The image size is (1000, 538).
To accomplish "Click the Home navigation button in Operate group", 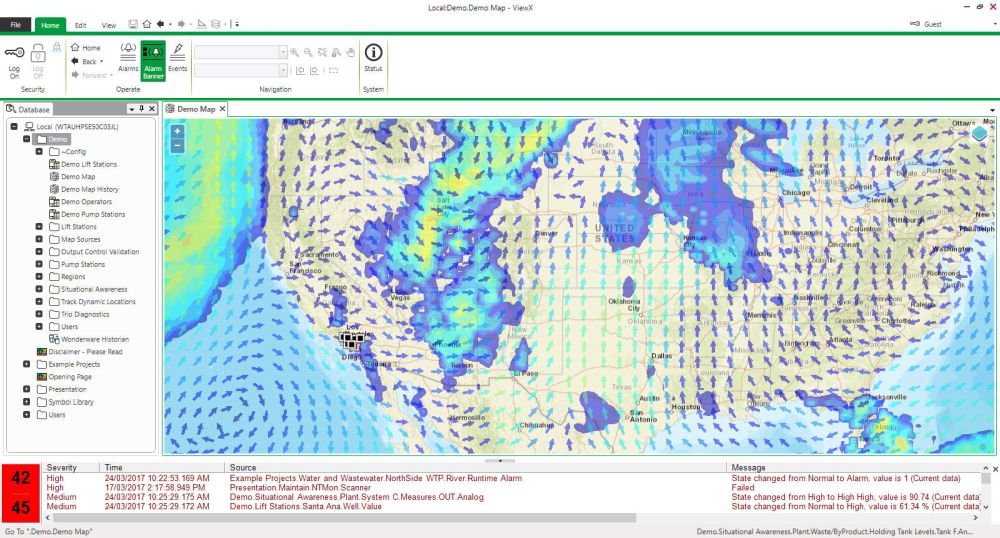I will (x=86, y=48).
